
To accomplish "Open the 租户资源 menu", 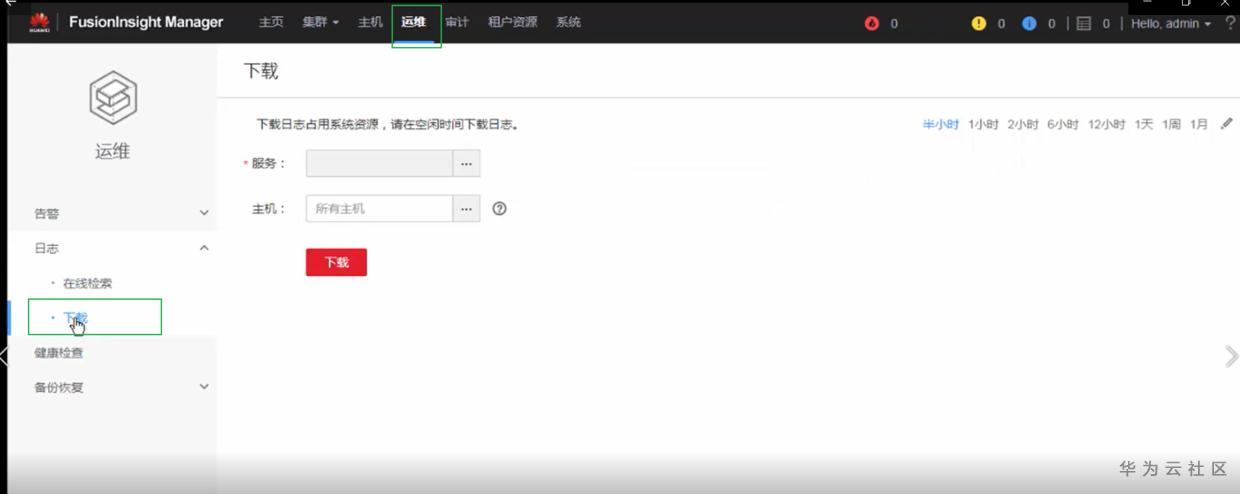I will coord(512,22).
